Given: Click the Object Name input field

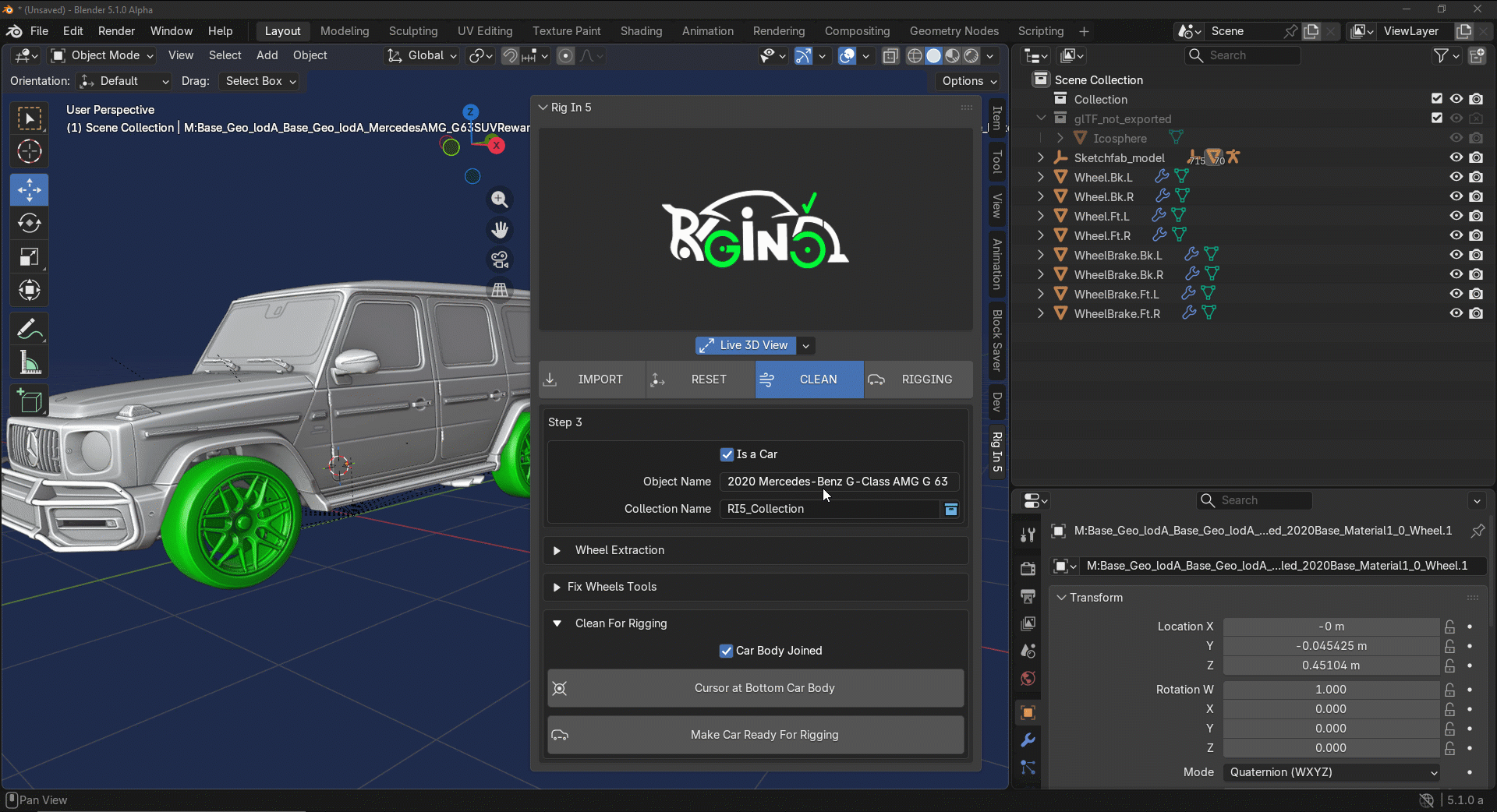Looking at the screenshot, I should pyautogui.click(x=838, y=482).
